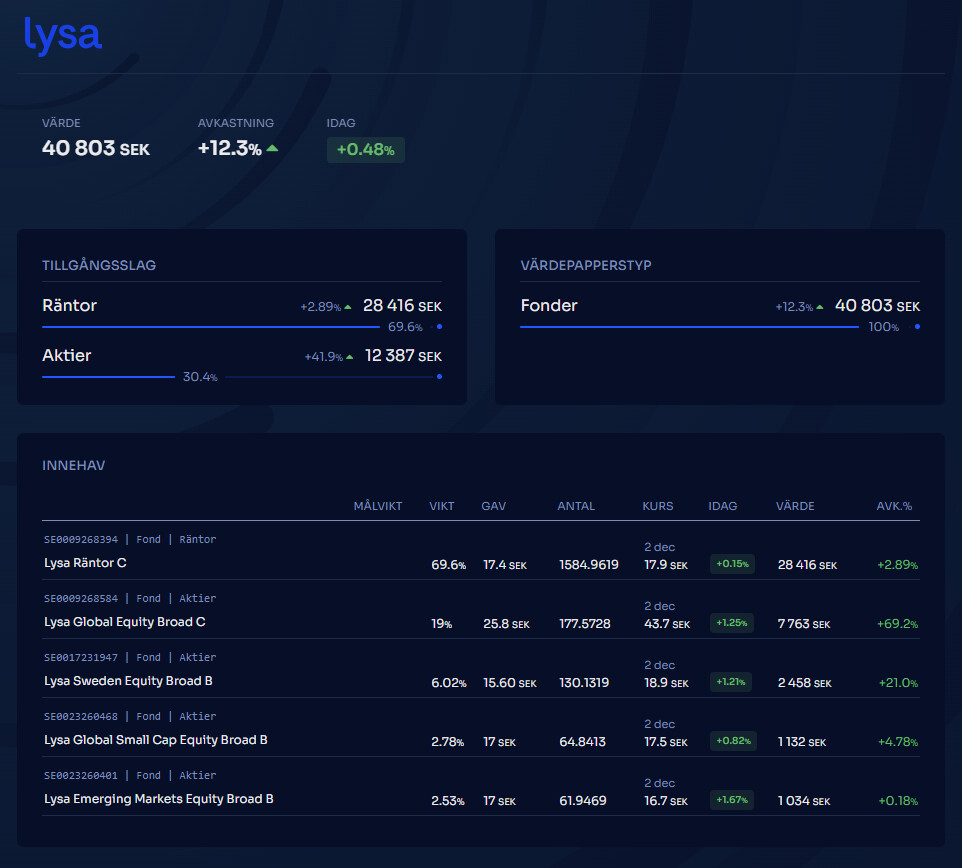Click the green arrow in Fonder row
This screenshot has width=962, height=868.
point(820,307)
